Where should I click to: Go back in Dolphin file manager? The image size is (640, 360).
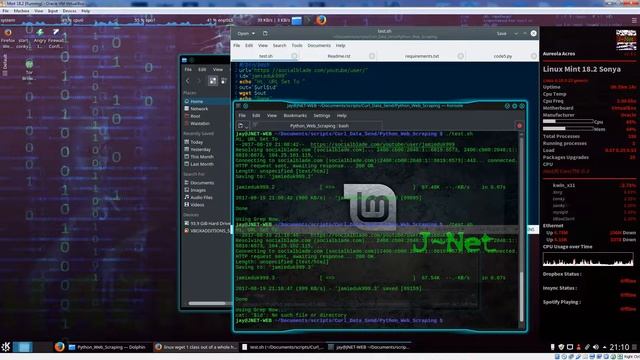[x=187, y=81]
